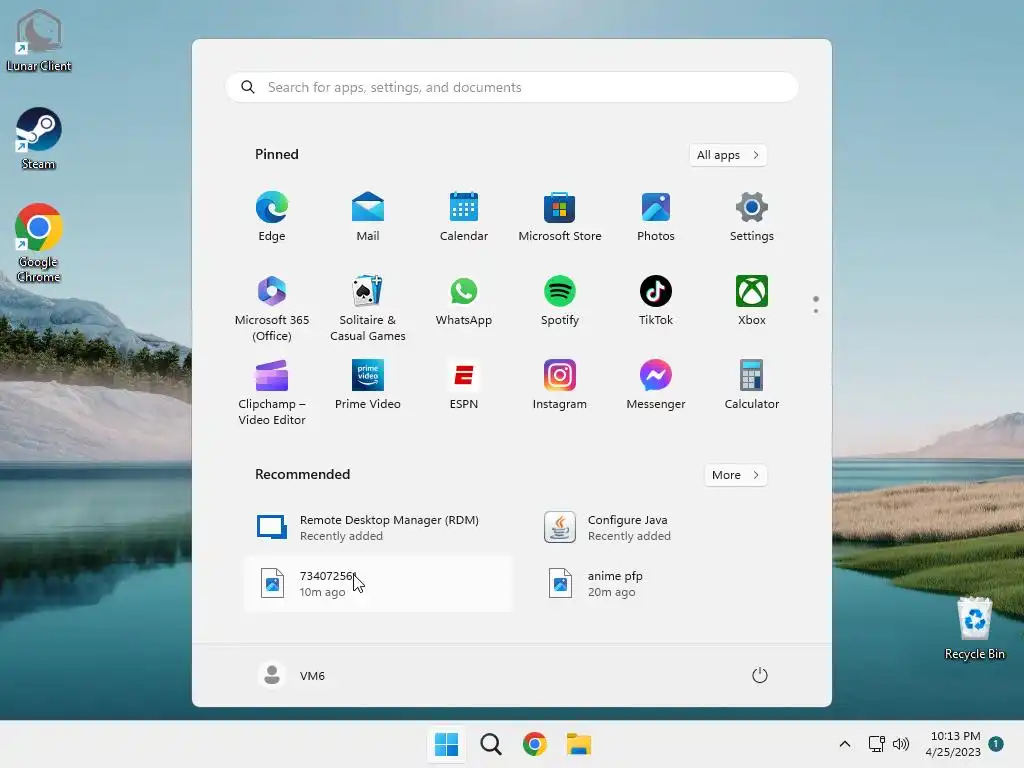Open Chrome from the taskbar
The image size is (1024, 768).
[535, 744]
